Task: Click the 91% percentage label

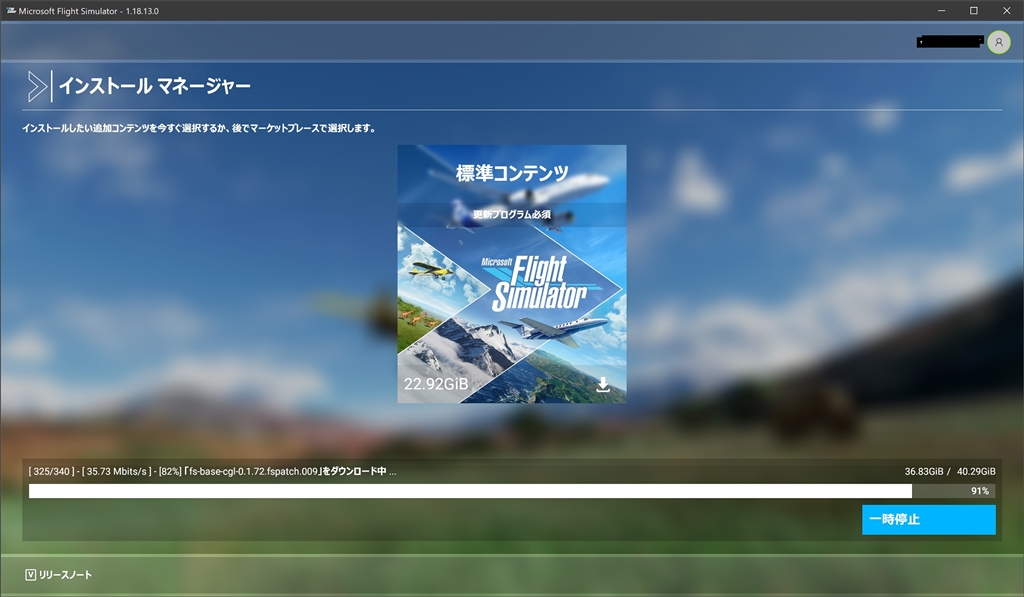Action: coord(980,491)
